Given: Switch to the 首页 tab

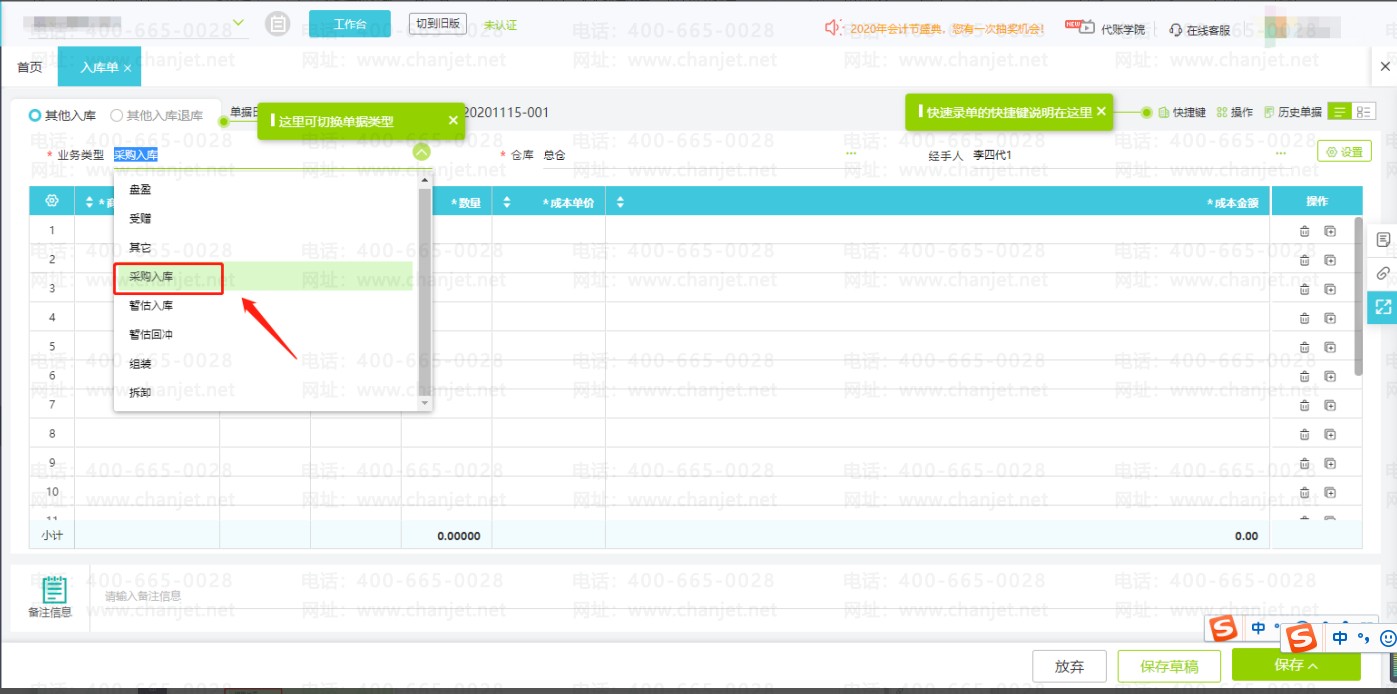Looking at the screenshot, I should click(30, 67).
